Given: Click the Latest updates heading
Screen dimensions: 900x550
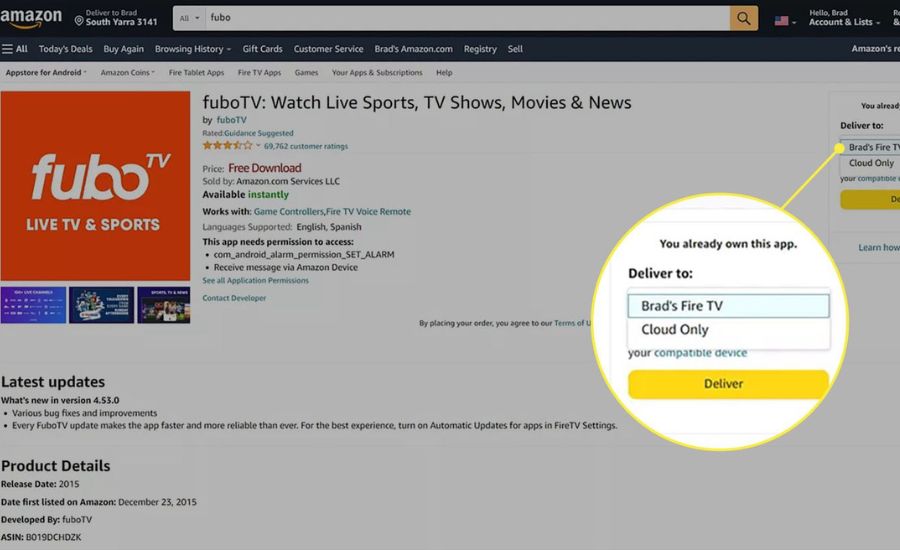Looking at the screenshot, I should [53, 382].
